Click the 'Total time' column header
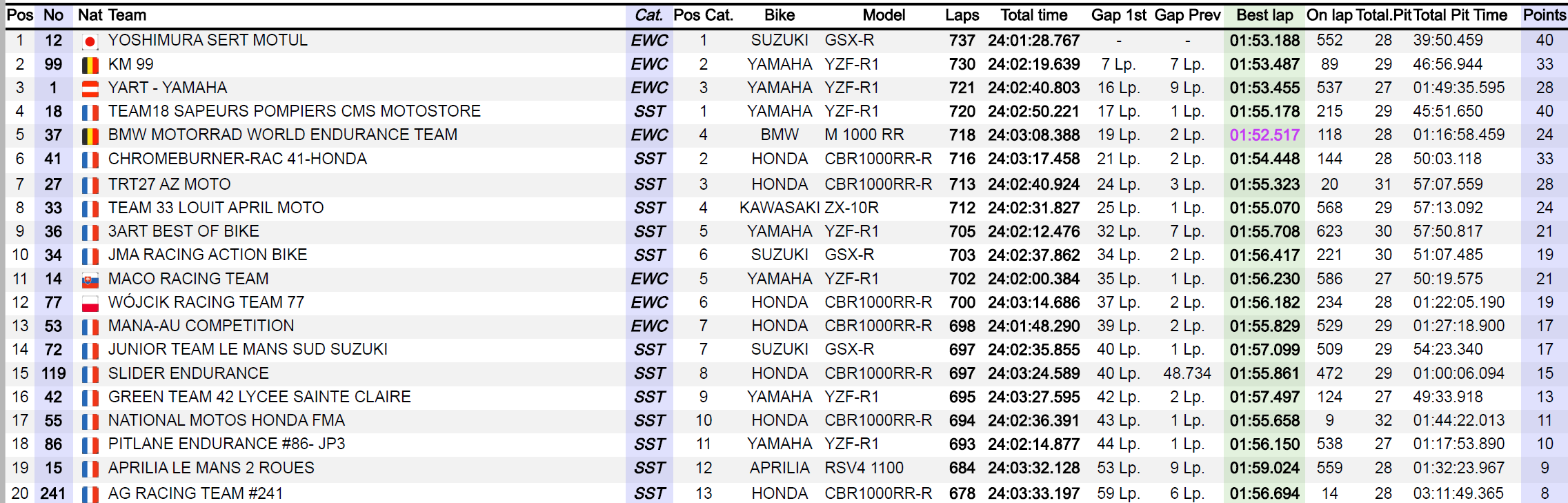The image size is (1568, 503). [x=1033, y=15]
